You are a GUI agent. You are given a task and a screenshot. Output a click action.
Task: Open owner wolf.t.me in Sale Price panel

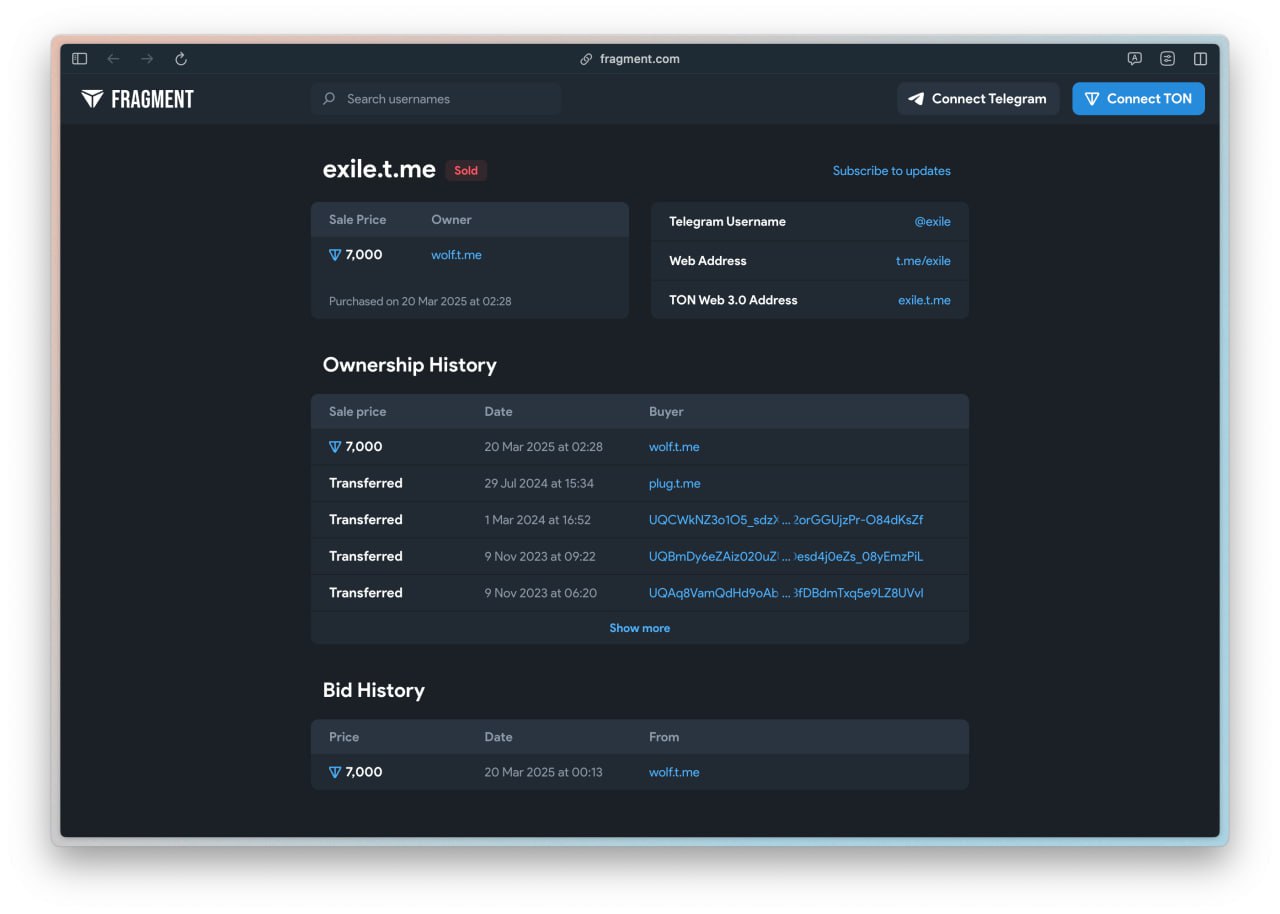456,255
